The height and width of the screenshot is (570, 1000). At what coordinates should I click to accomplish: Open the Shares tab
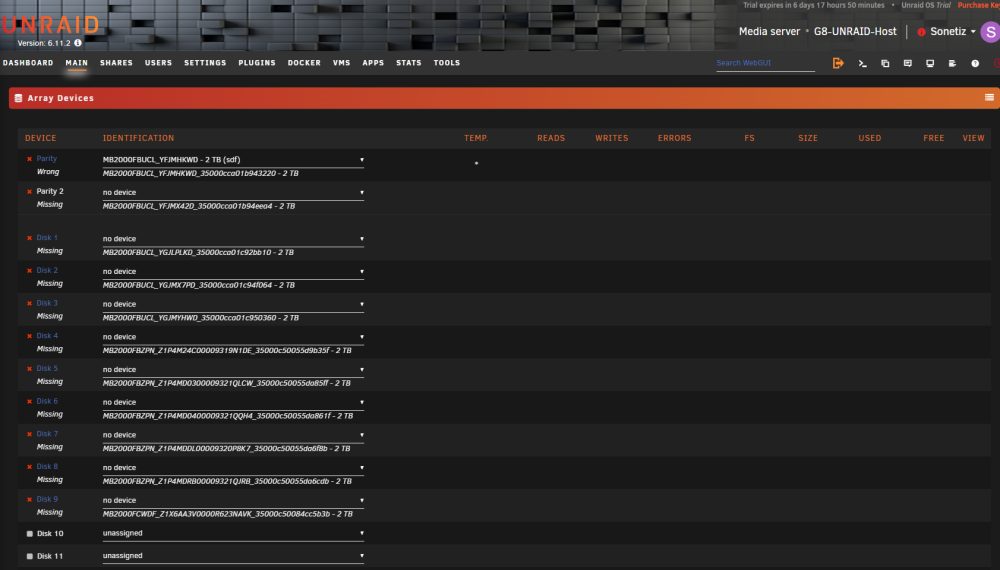pos(116,63)
